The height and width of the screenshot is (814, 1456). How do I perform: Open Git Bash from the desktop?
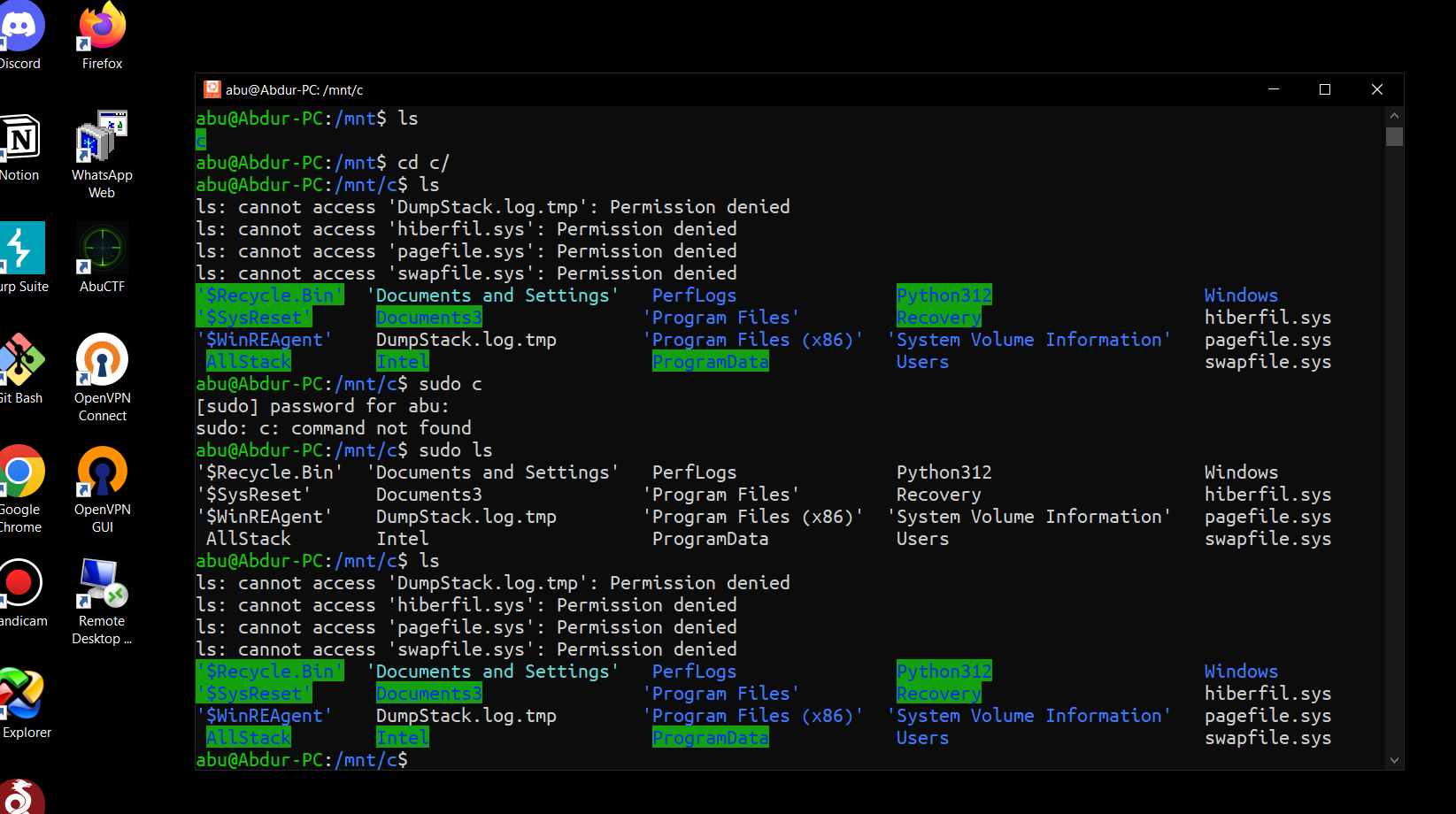(19, 363)
